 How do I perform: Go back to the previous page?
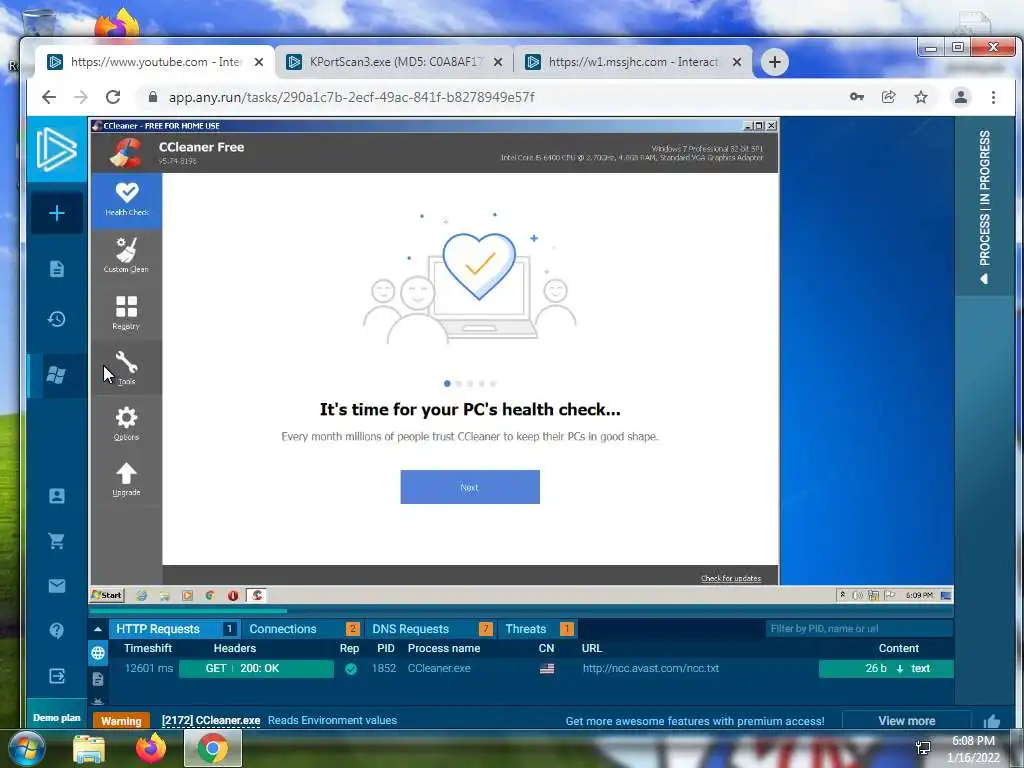pos(49,97)
